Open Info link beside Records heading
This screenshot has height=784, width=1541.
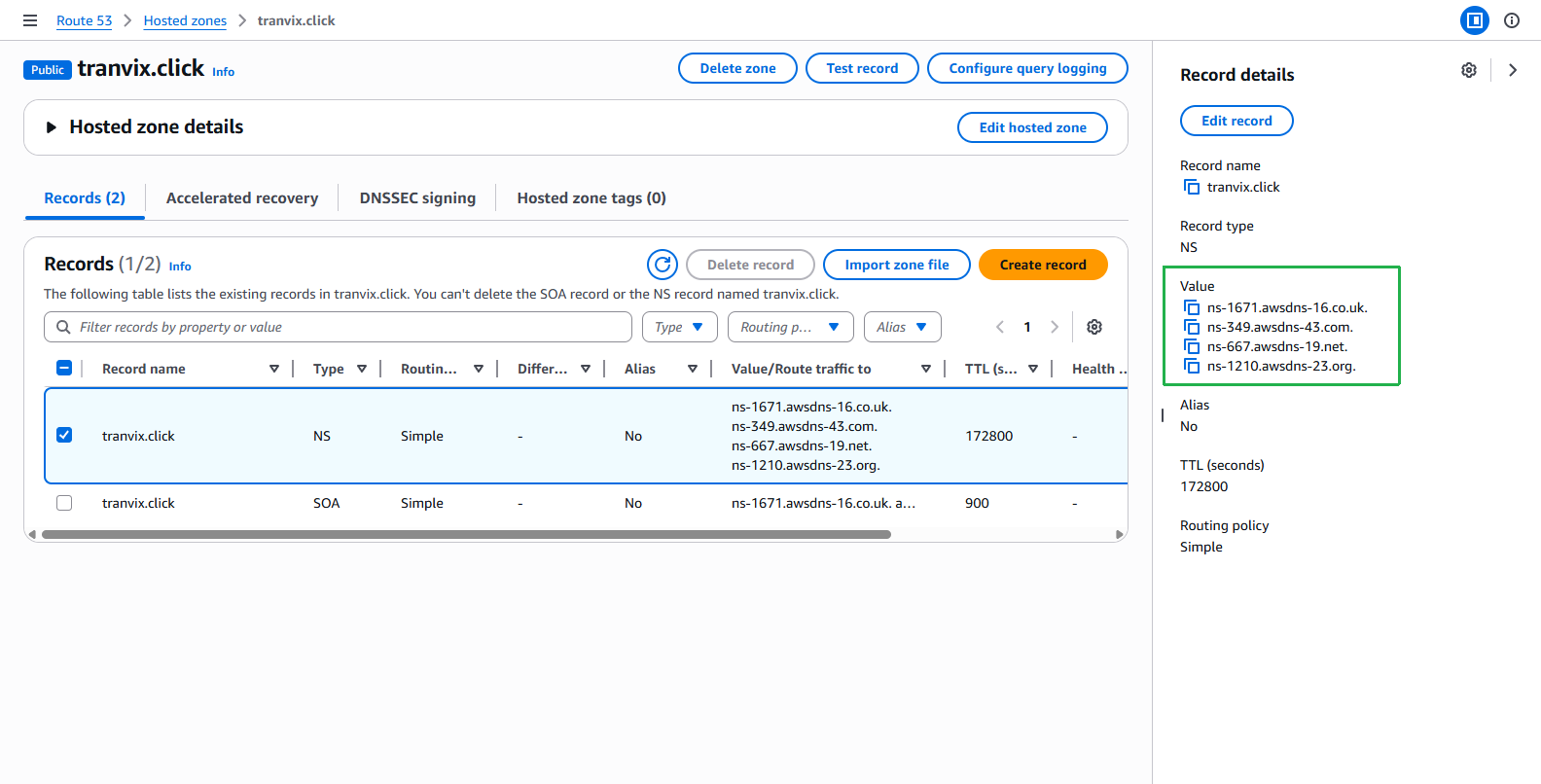pos(180,267)
